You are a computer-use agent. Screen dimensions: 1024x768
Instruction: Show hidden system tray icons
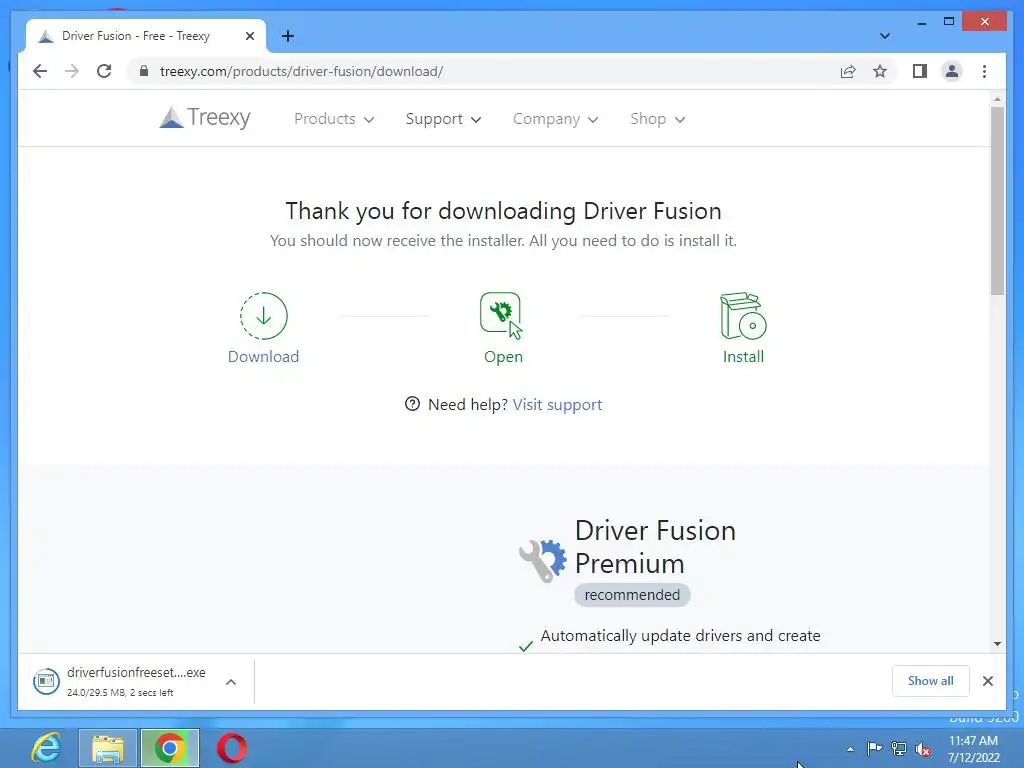click(850, 749)
